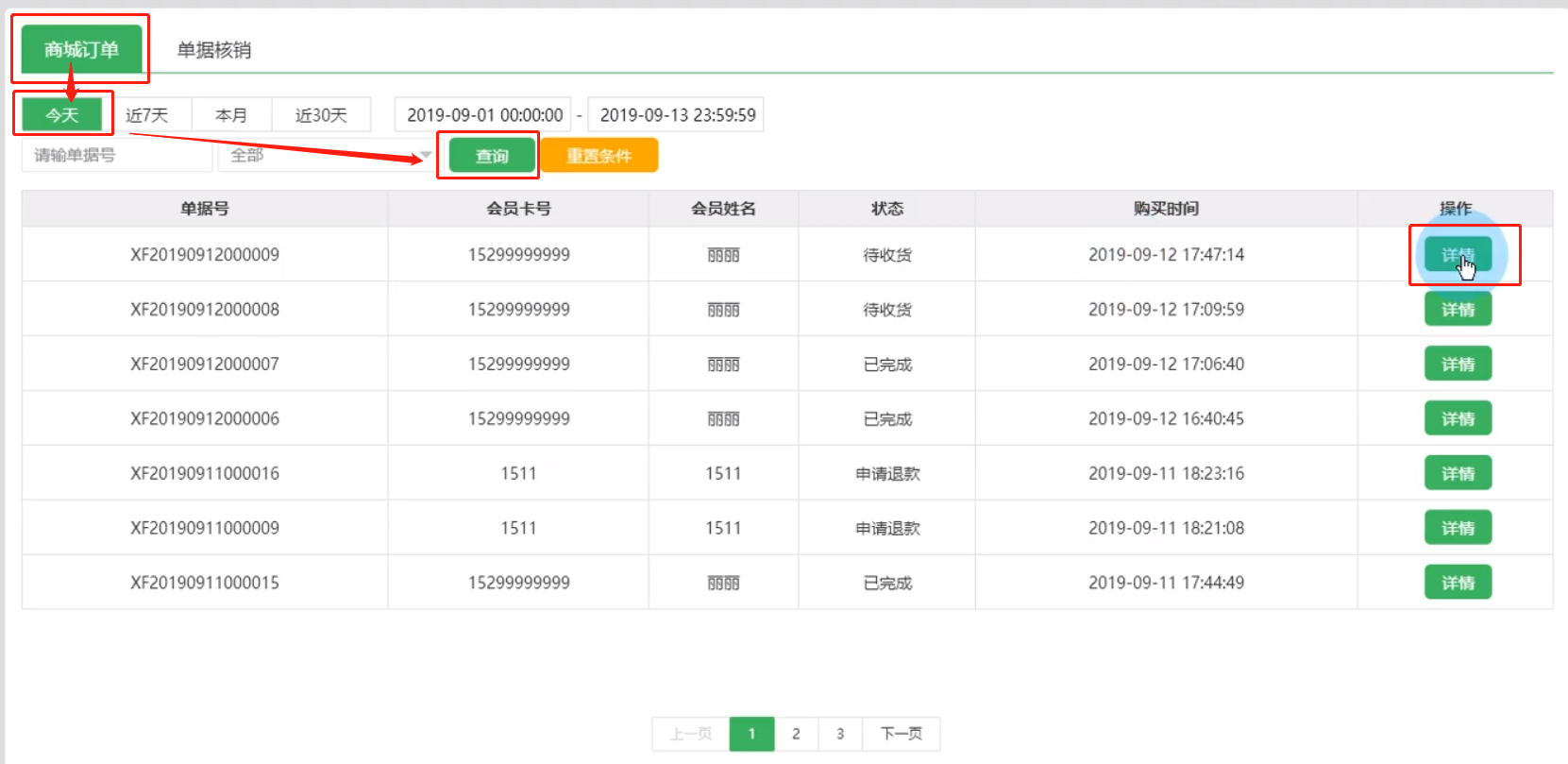Select the 本月 date filter
The height and width of the screenshot is (764, 1568).
click(231, 115)
